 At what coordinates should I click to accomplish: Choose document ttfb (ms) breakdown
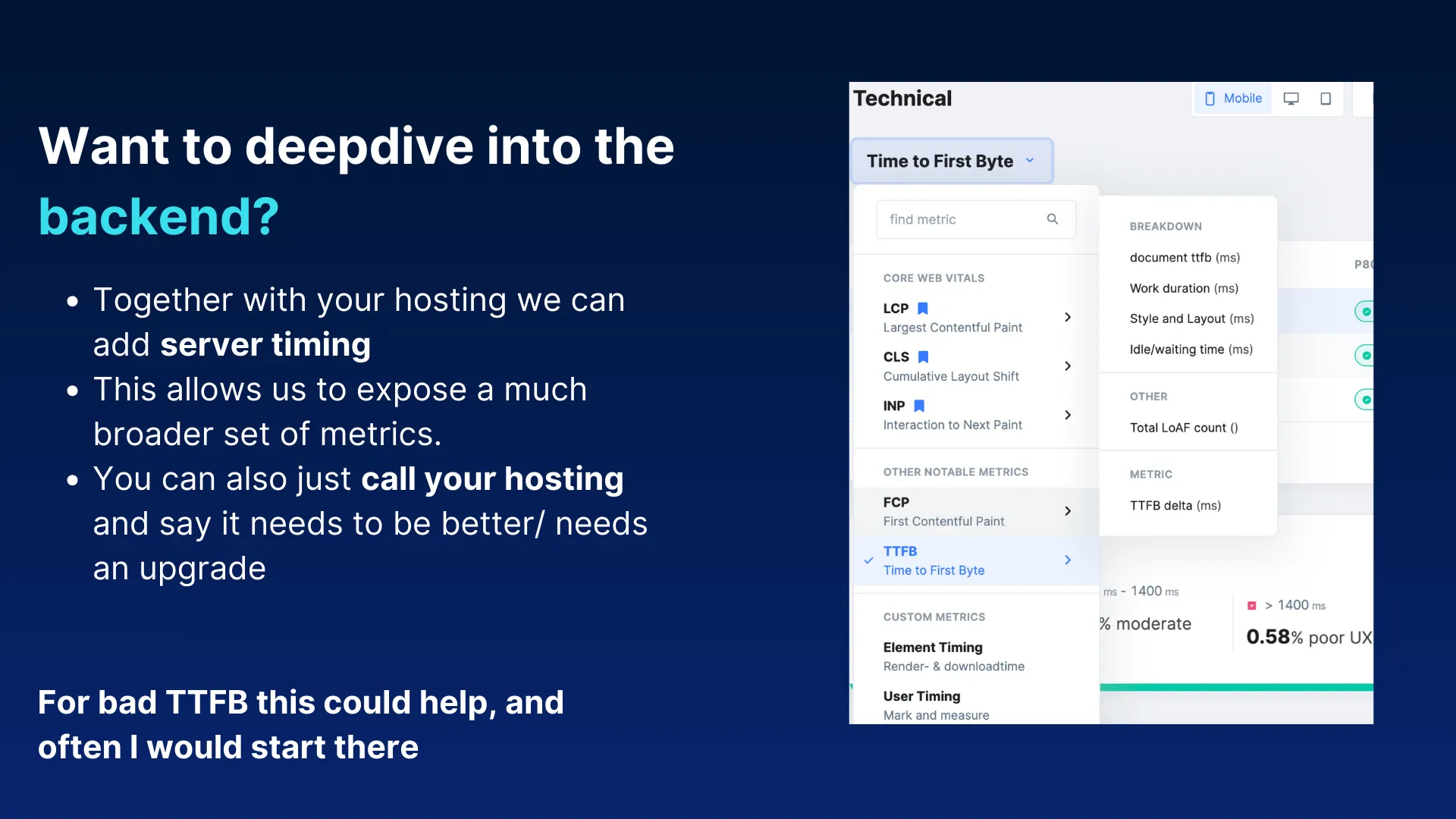(x=1185, y=258)
